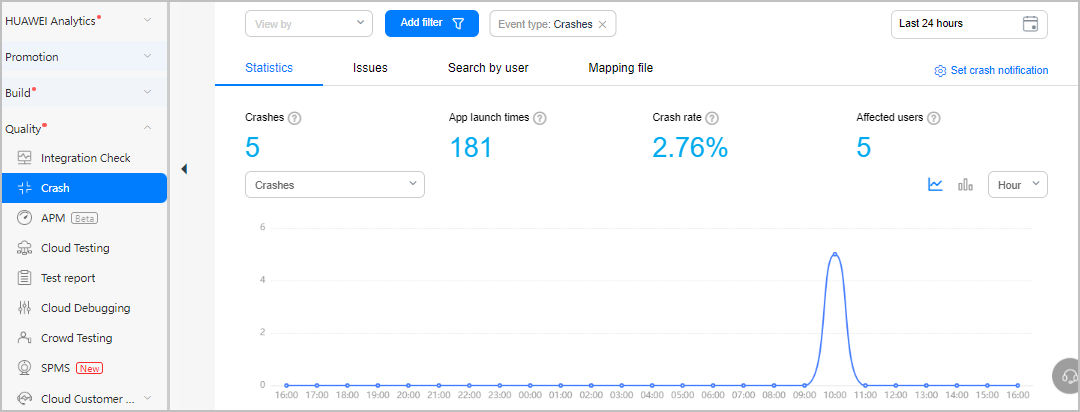Viewport: 1080px width, 412px height.
Task: Show help for Crashes metric
Action: (294, 118)
